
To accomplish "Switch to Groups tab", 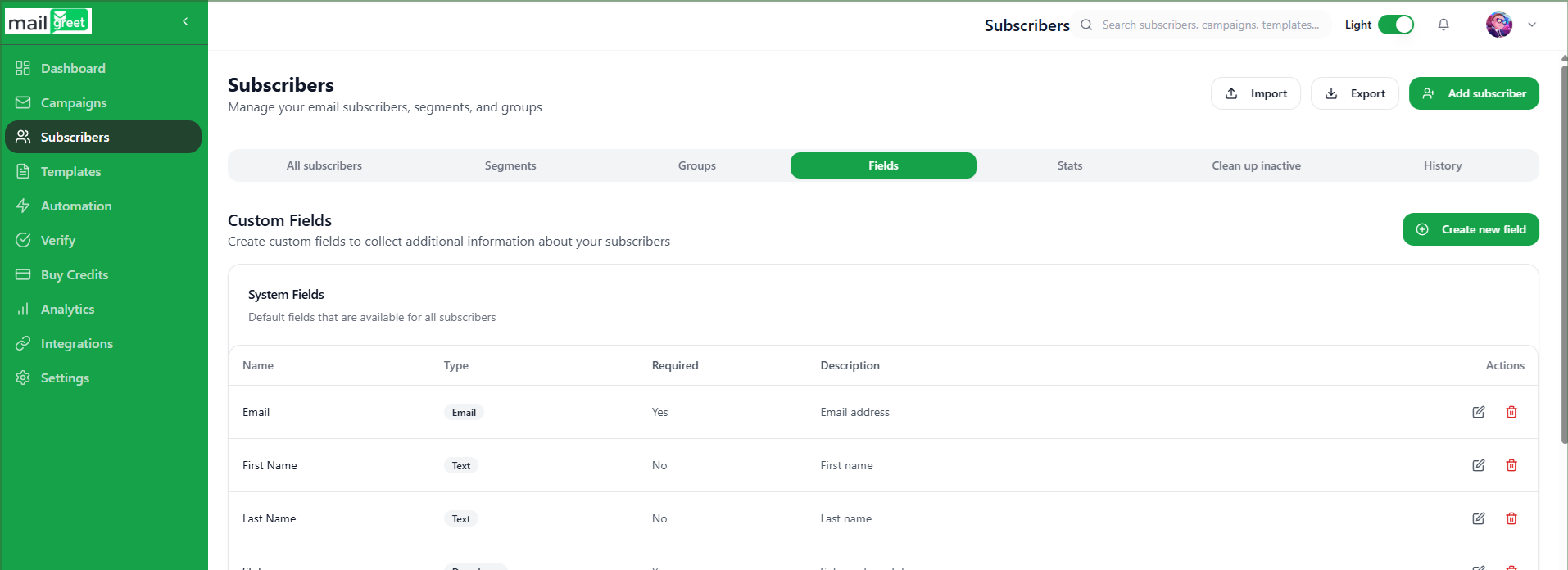I will [697, 165].
